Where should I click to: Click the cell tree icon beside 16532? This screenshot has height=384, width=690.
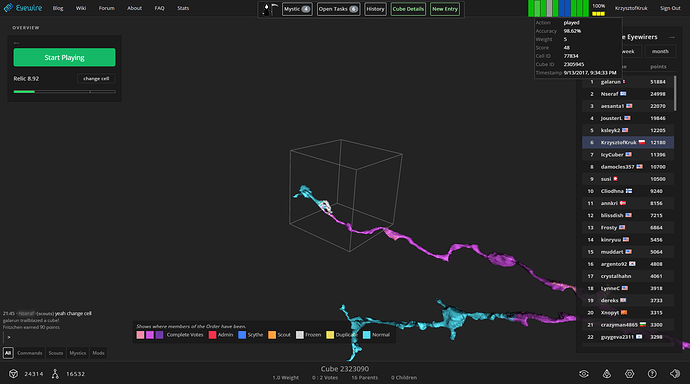55,374
